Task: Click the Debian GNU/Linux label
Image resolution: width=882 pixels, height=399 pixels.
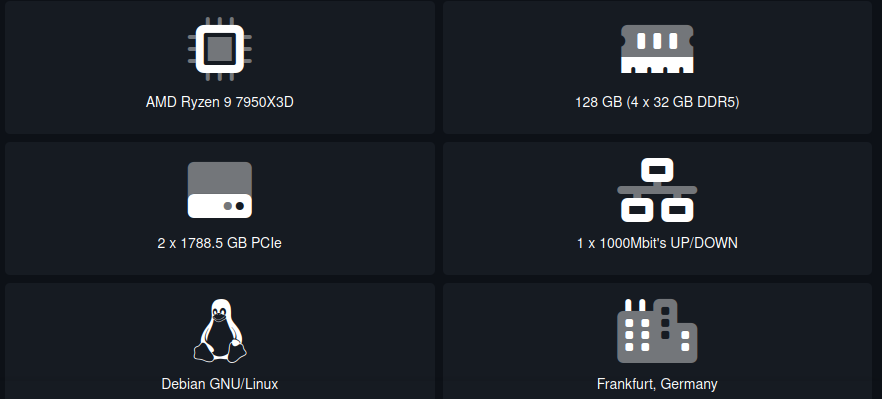Action: (219, 384)
